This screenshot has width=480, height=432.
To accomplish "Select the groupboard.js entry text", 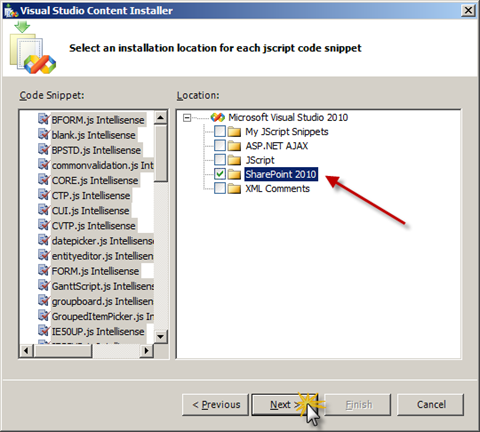I will click(x=102, y=301).
